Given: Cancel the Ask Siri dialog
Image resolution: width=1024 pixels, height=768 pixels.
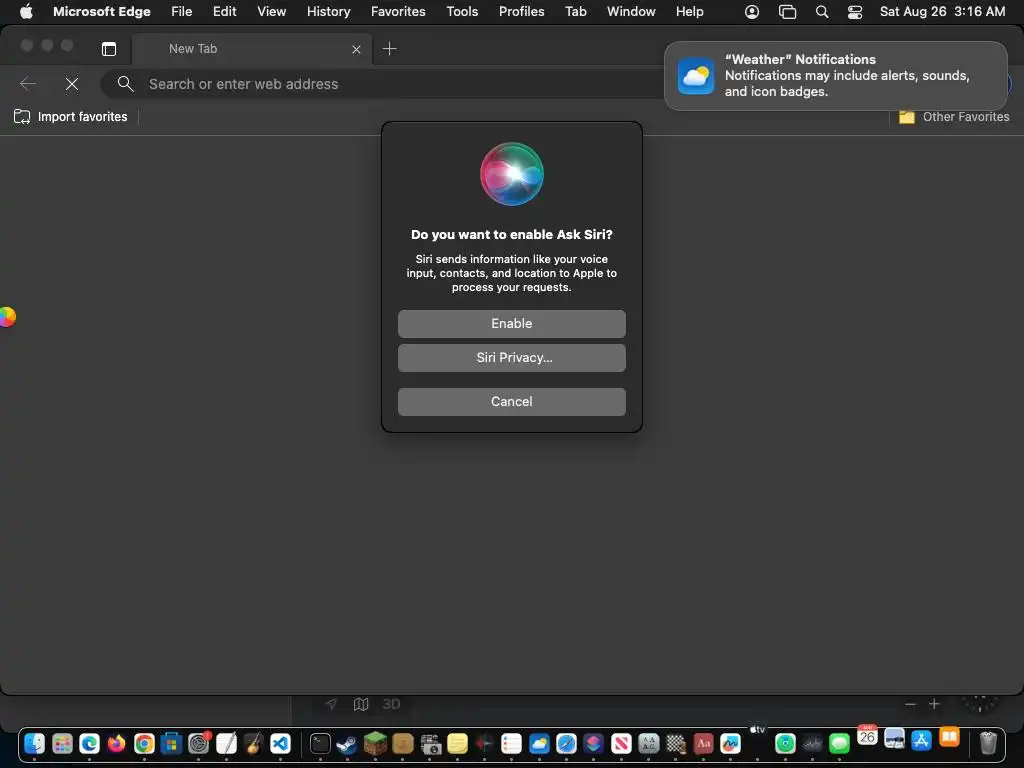Looking at the screenshot, I should 511,402.
